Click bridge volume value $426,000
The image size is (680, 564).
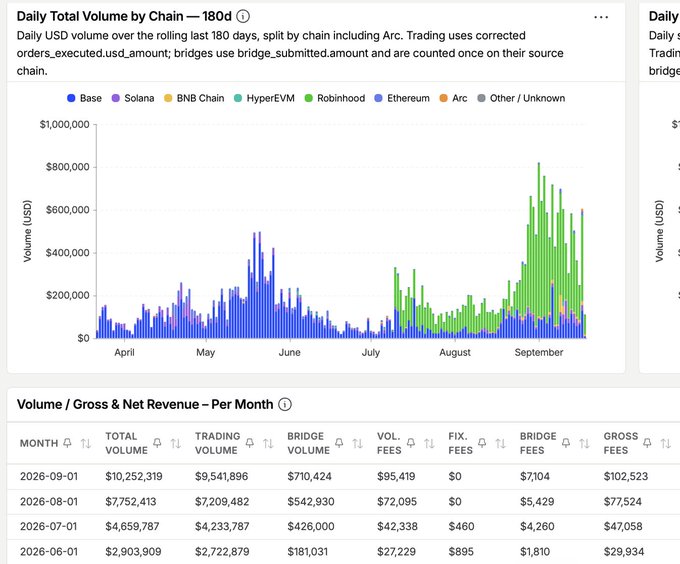[311, 526]
